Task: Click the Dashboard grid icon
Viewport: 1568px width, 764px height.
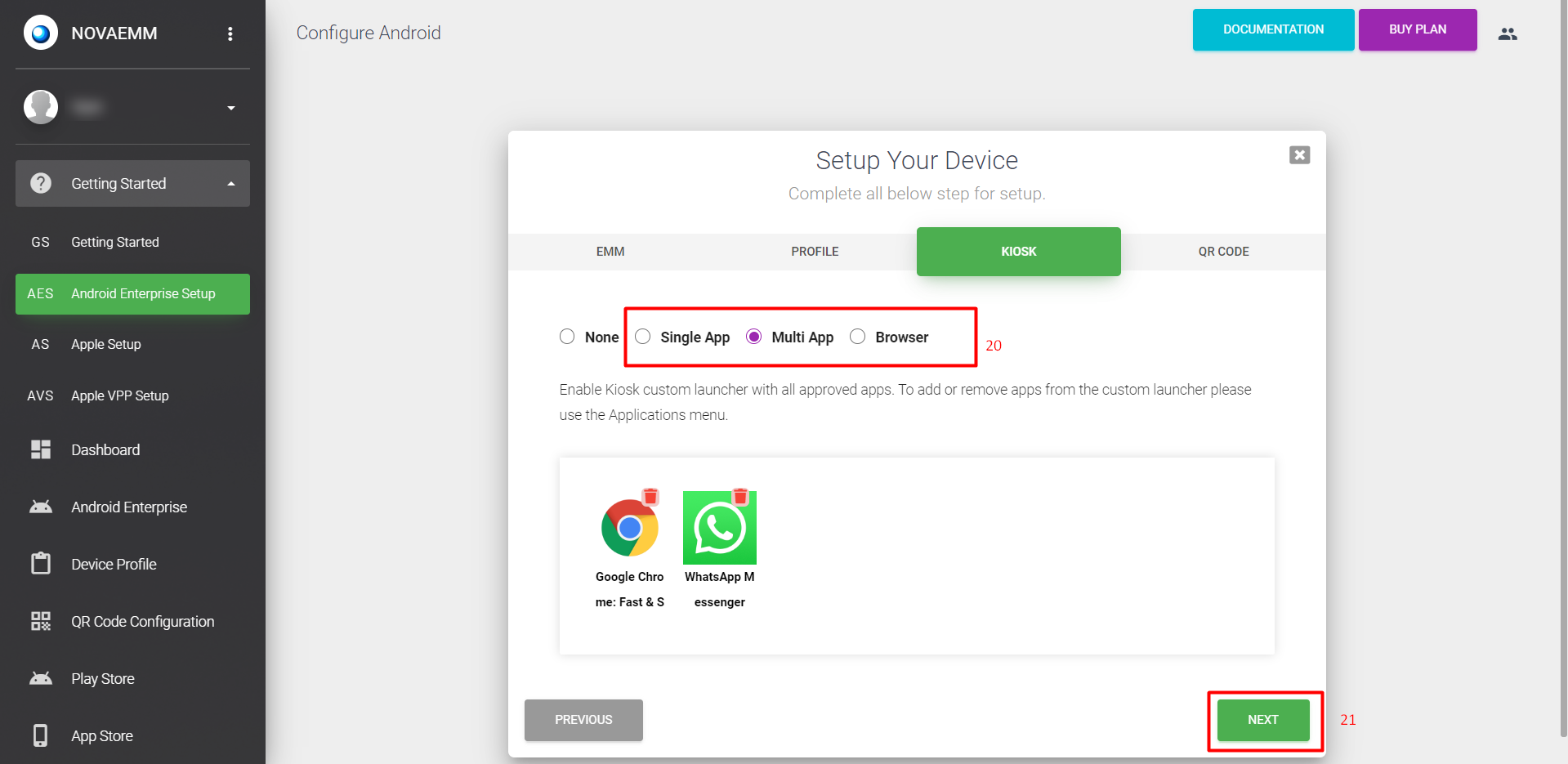Action: click(41, 449)
